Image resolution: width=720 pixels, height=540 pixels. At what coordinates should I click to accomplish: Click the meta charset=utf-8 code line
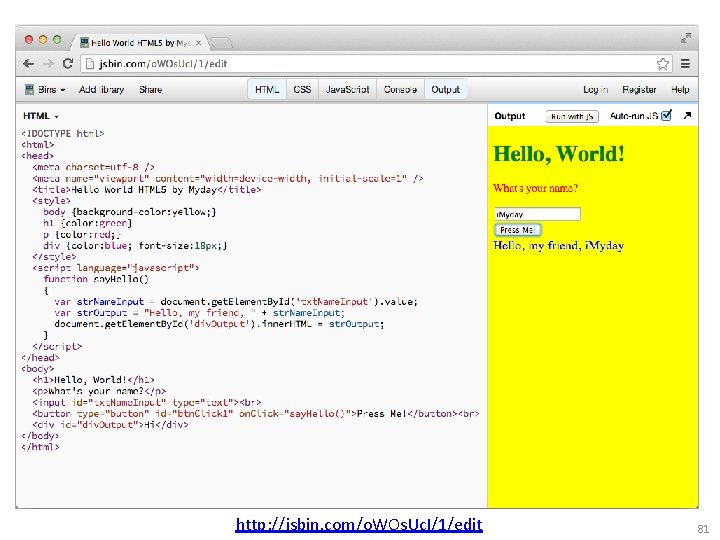click(93, 167)
